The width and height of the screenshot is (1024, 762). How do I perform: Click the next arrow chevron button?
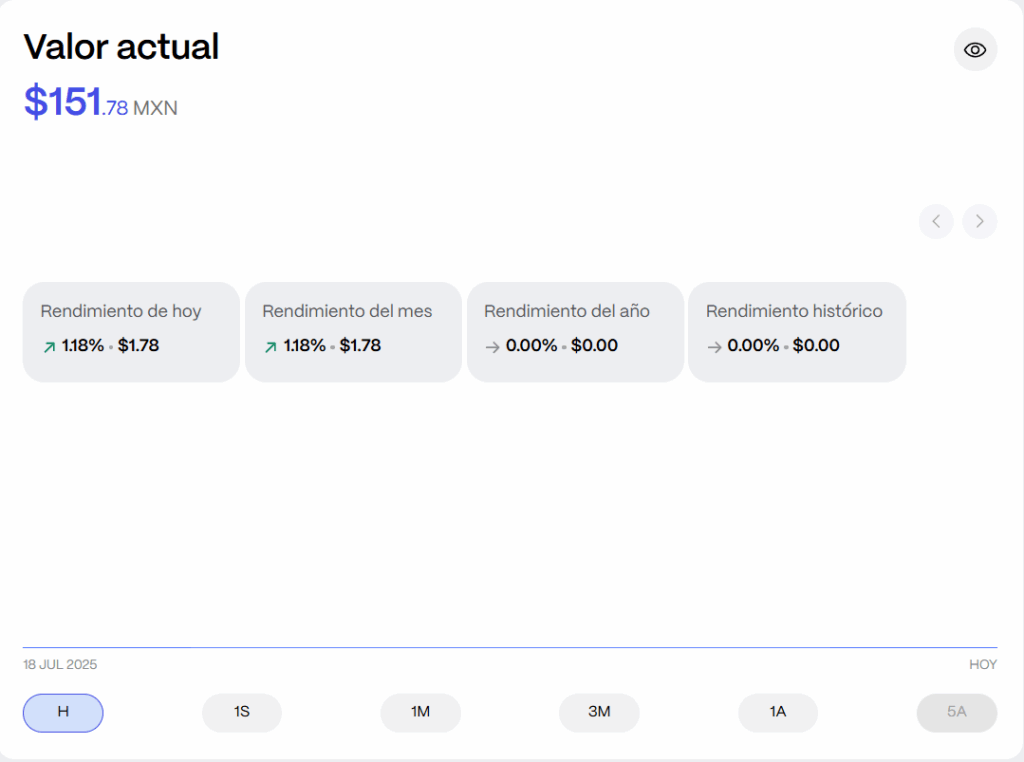coord(980,221)
